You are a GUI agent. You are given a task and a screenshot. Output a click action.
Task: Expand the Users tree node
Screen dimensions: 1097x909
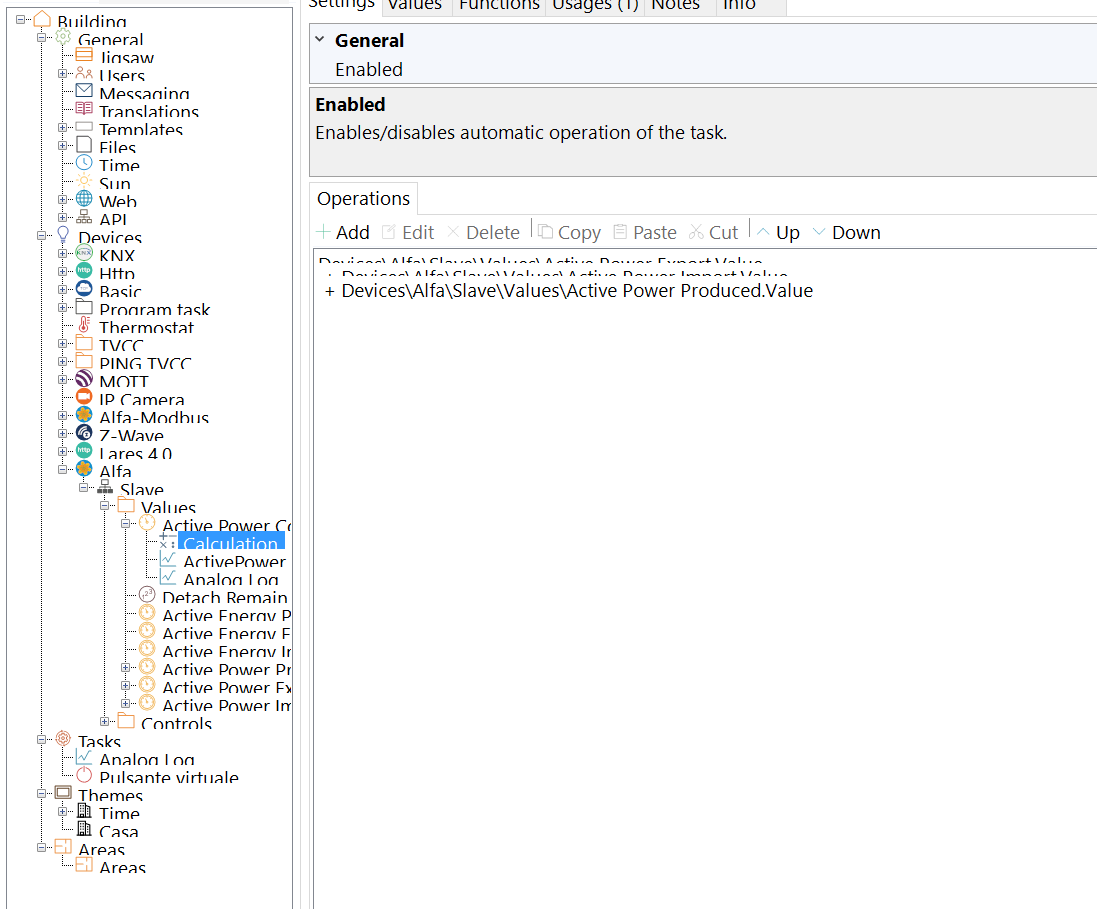tap(63, 75)
